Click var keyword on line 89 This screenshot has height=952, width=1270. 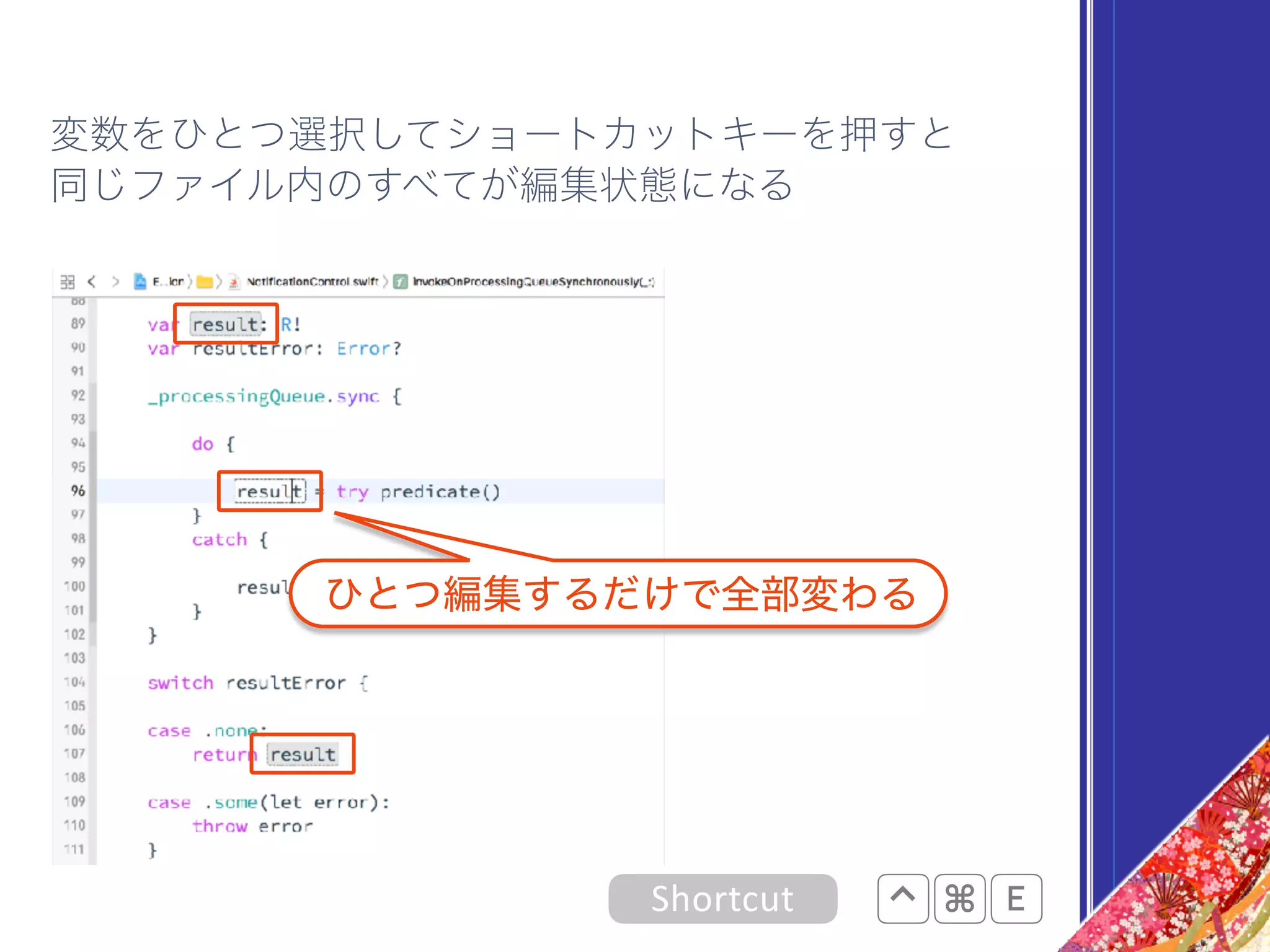pos(162,325)
